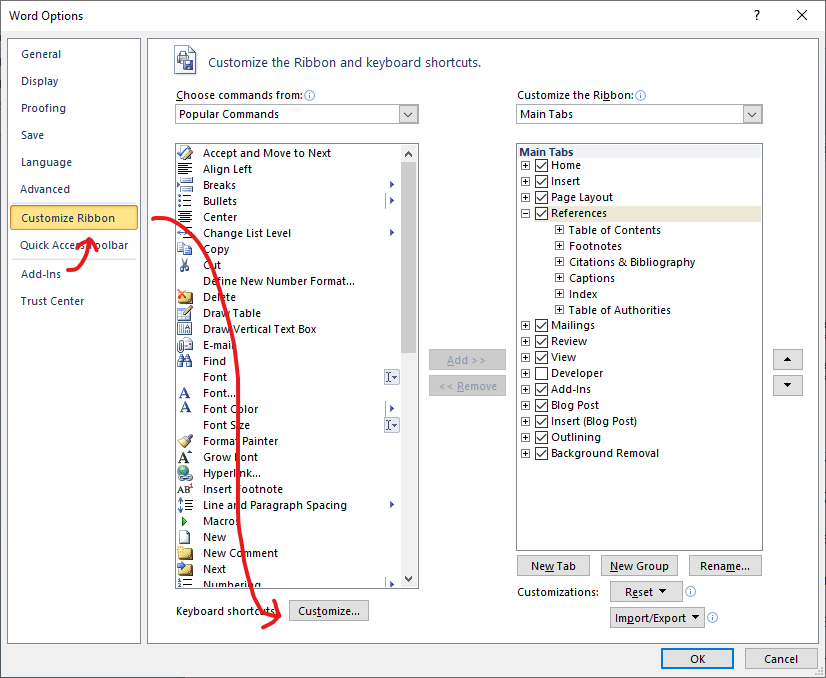
Task: Click the New Tab button
Action: click(553, 566)
